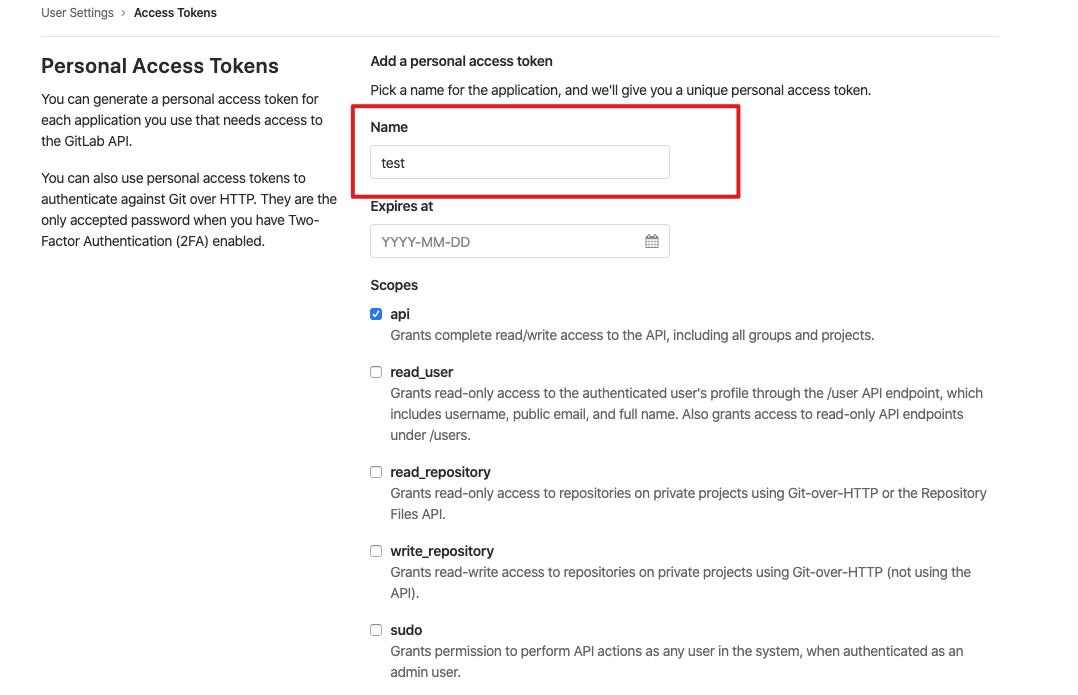1078x695 pixels.
Task: Enable the read_user scope checkbox
Action: click(376, 372)
